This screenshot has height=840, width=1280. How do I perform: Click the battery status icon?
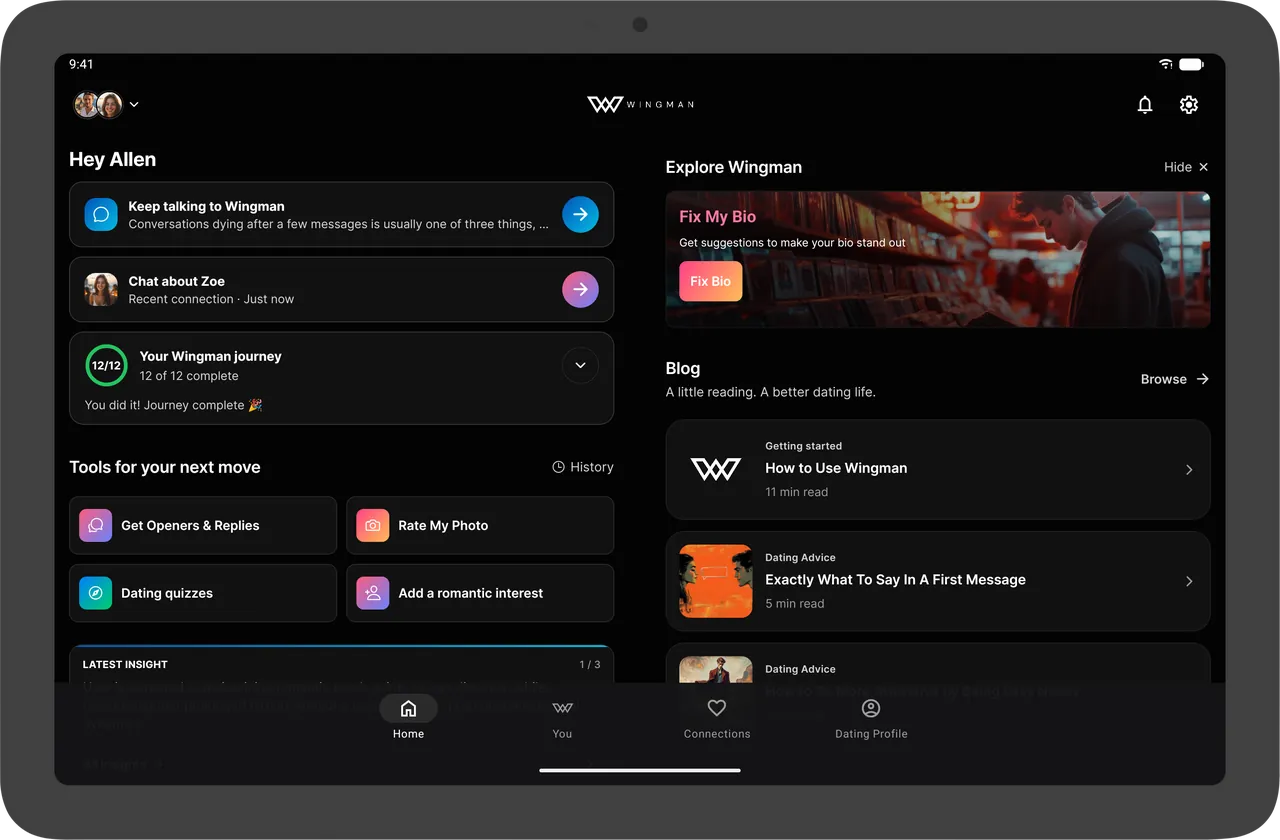(x=1191, y=64)
